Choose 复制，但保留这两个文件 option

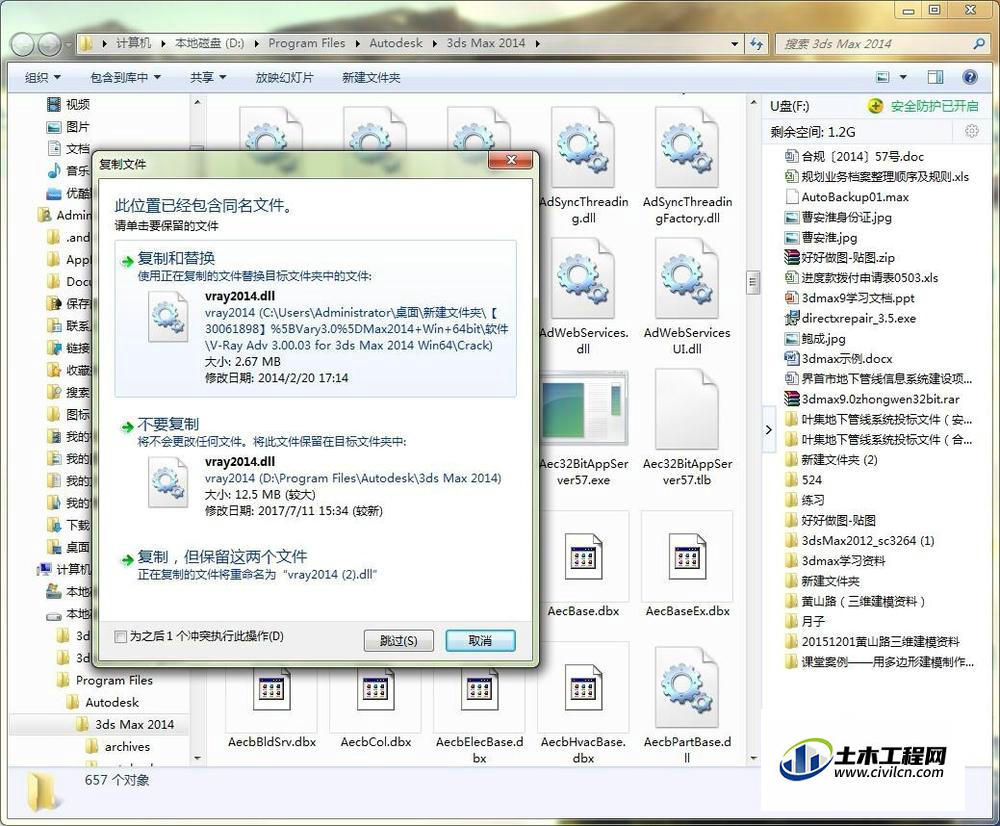(x=315, y=564)
